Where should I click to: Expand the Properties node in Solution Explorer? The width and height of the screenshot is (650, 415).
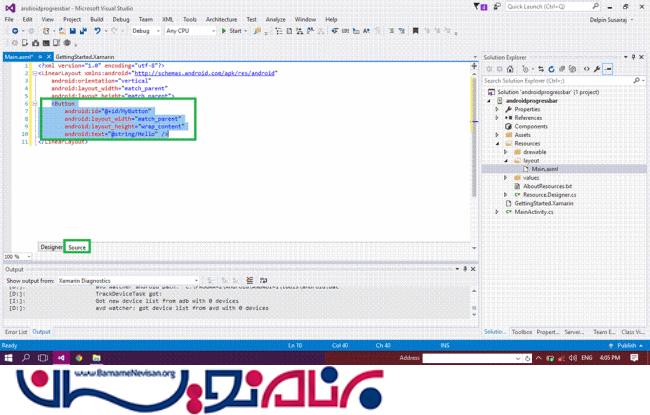(498, 108)
